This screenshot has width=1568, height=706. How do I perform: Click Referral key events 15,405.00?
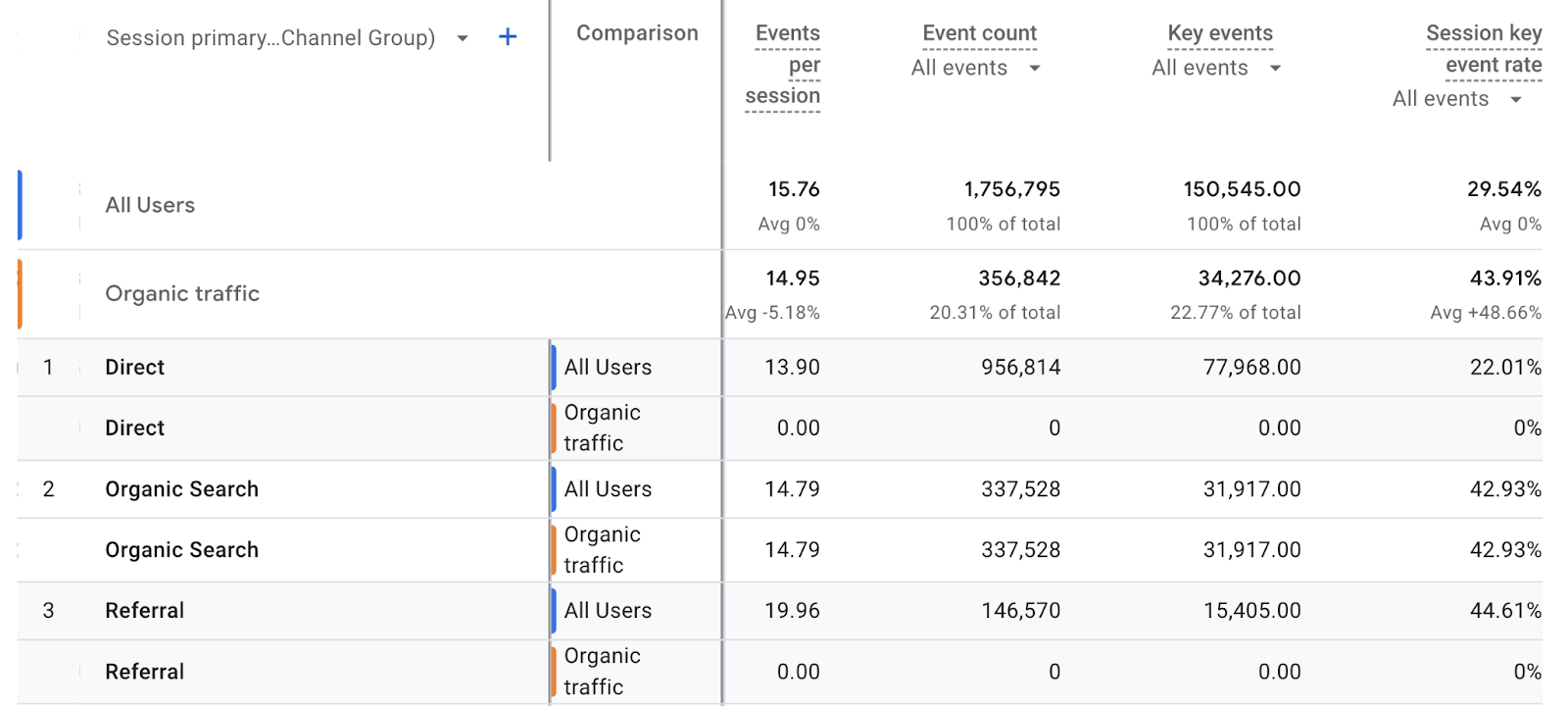[x=1252, y=610]
